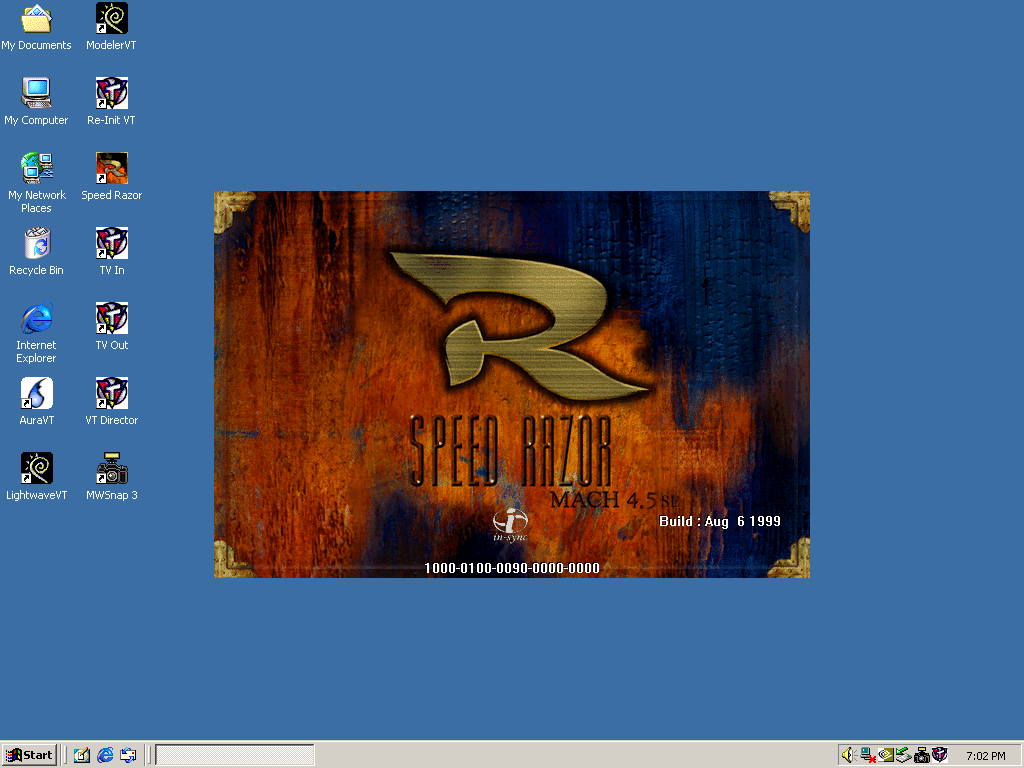The height and width of the screenshot is (768, 1024).
Task: Click the 7:02 PM clock
Action: 986,756
